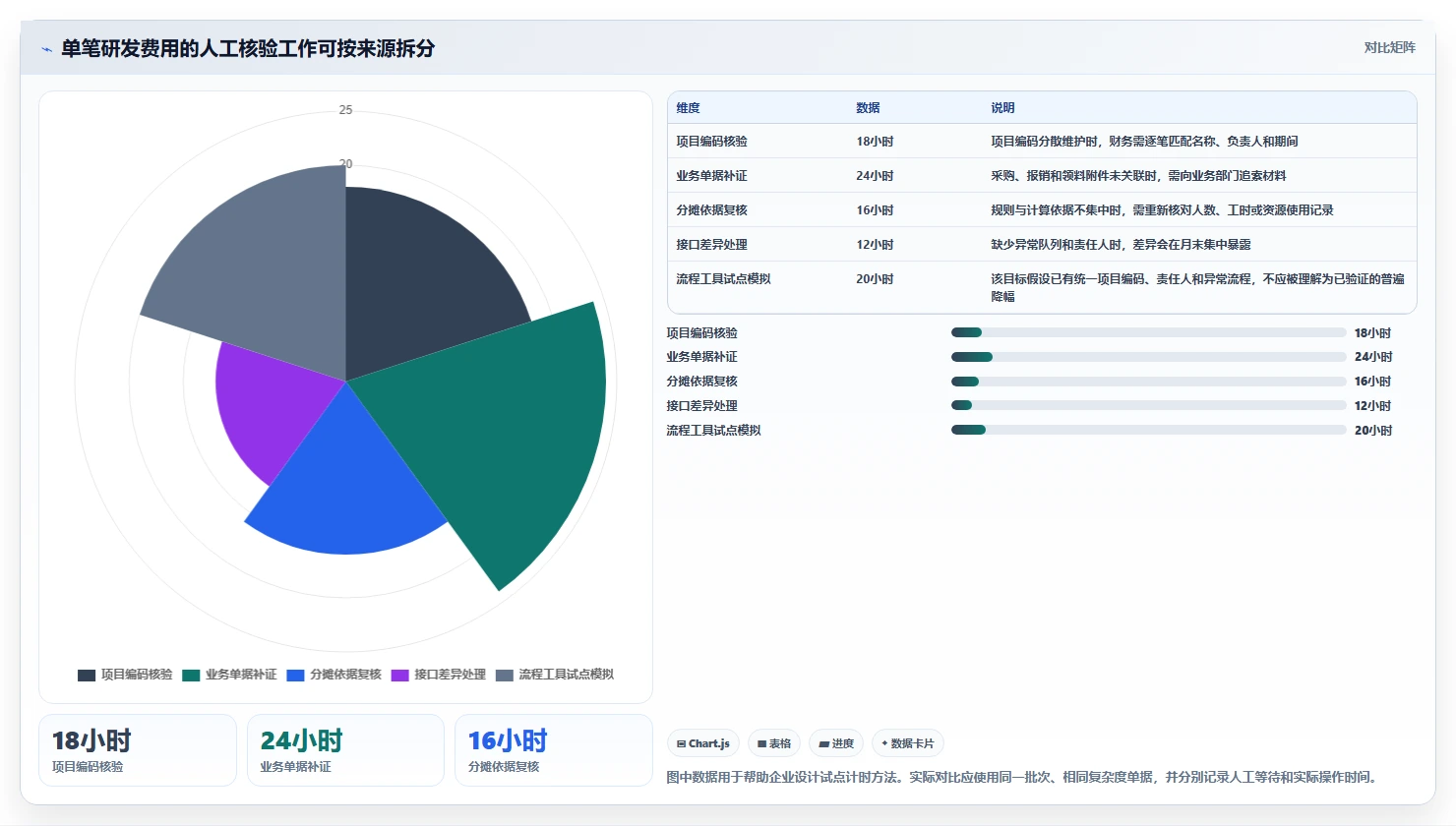Click the 表格 tag chip

774,743
